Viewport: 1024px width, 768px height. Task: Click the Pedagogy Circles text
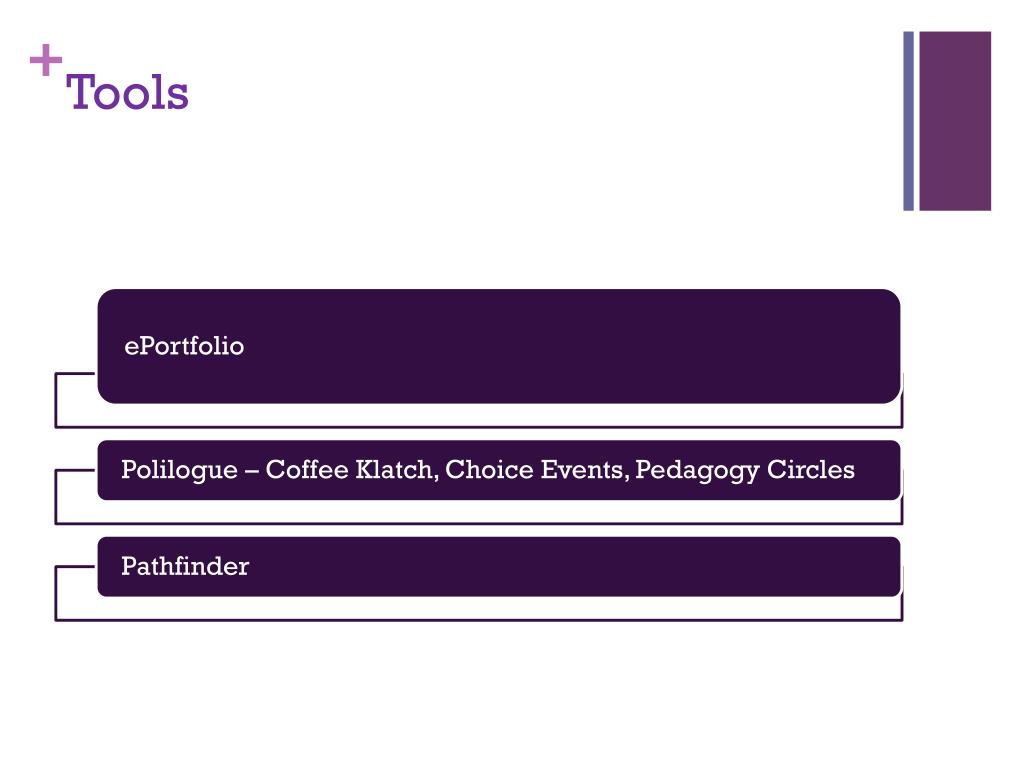pos(744,471)
